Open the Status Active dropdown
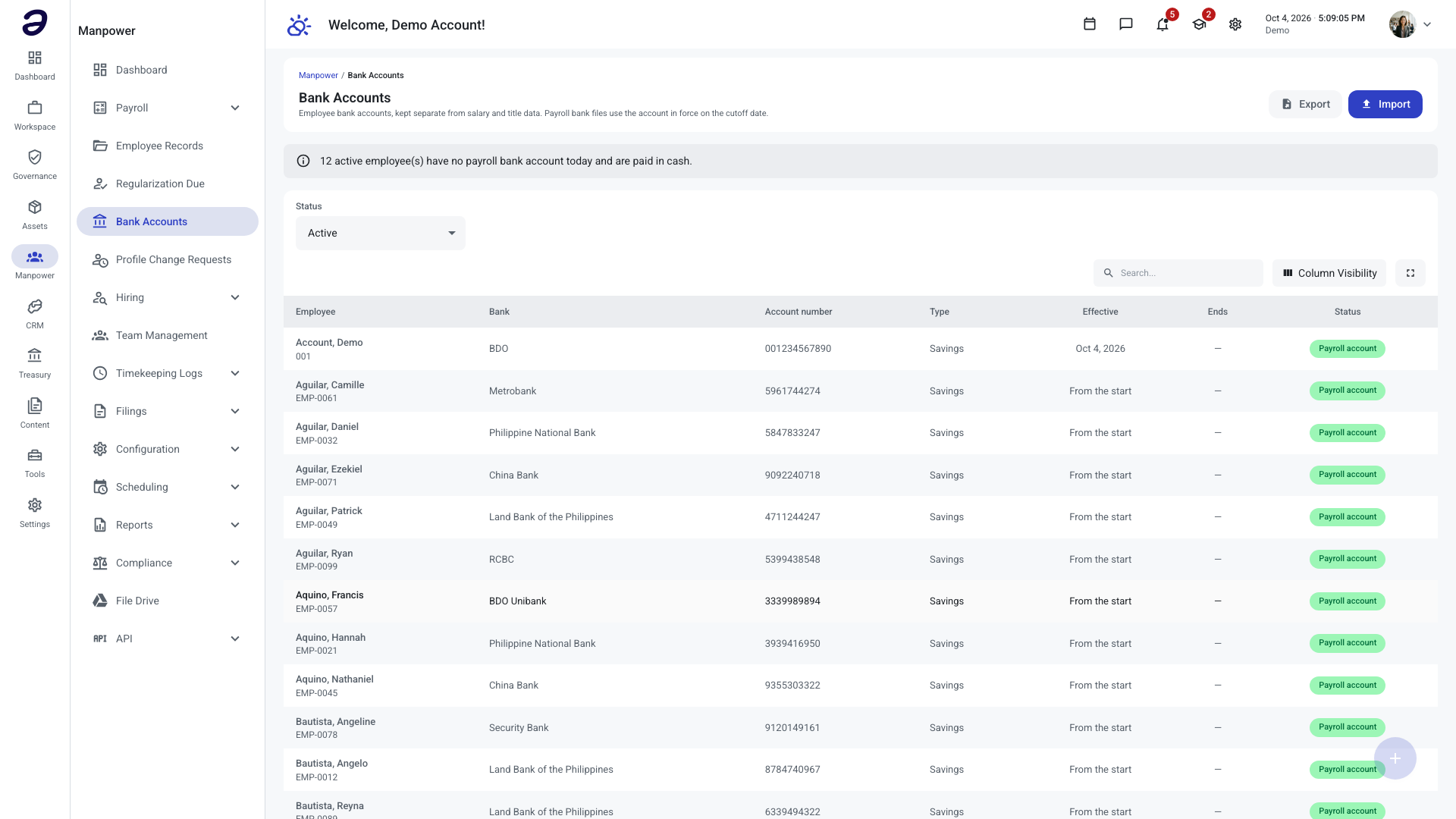 point(381,233)
